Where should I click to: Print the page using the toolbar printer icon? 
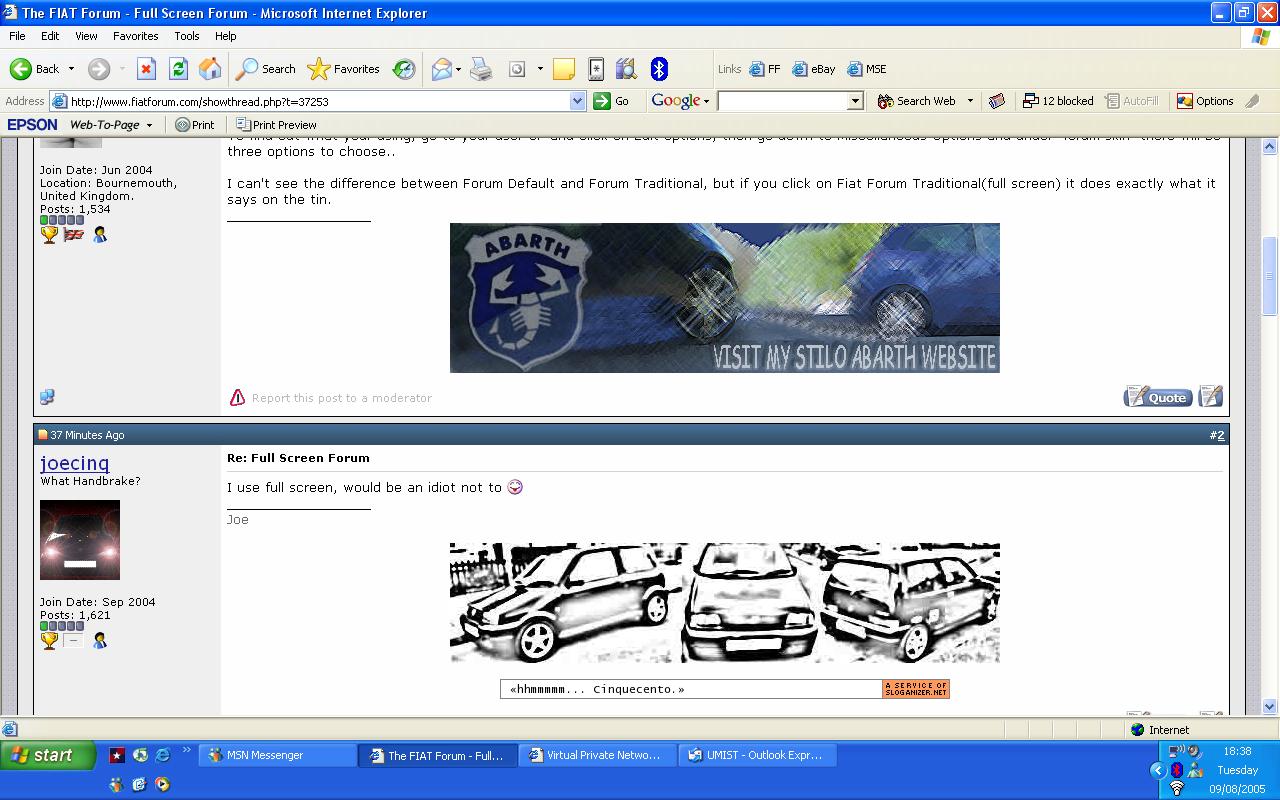(x=481, y=69)
